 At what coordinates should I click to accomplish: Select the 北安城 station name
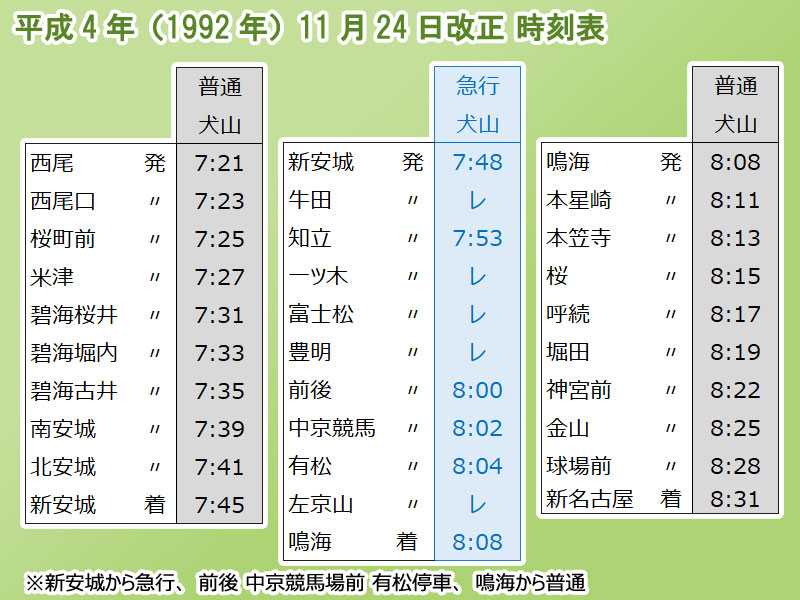coord(63,467)
